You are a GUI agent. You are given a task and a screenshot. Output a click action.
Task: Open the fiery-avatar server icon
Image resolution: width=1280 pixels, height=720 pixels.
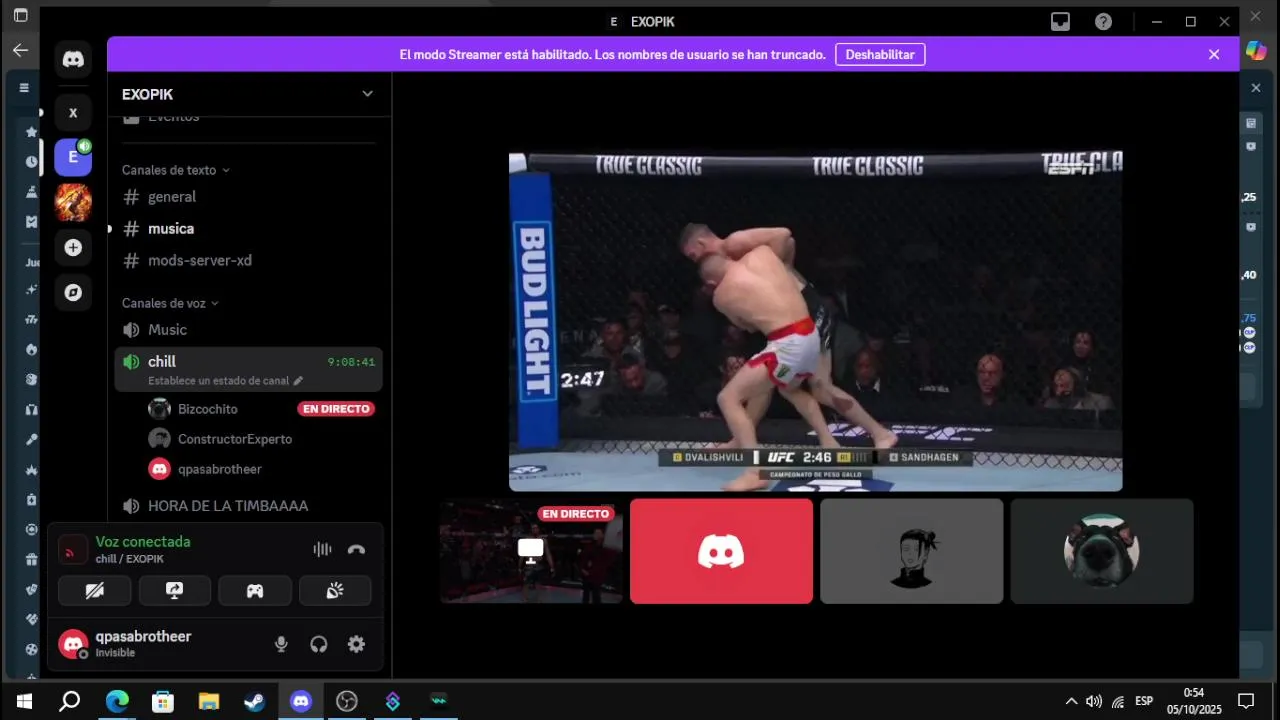[73, 202]
